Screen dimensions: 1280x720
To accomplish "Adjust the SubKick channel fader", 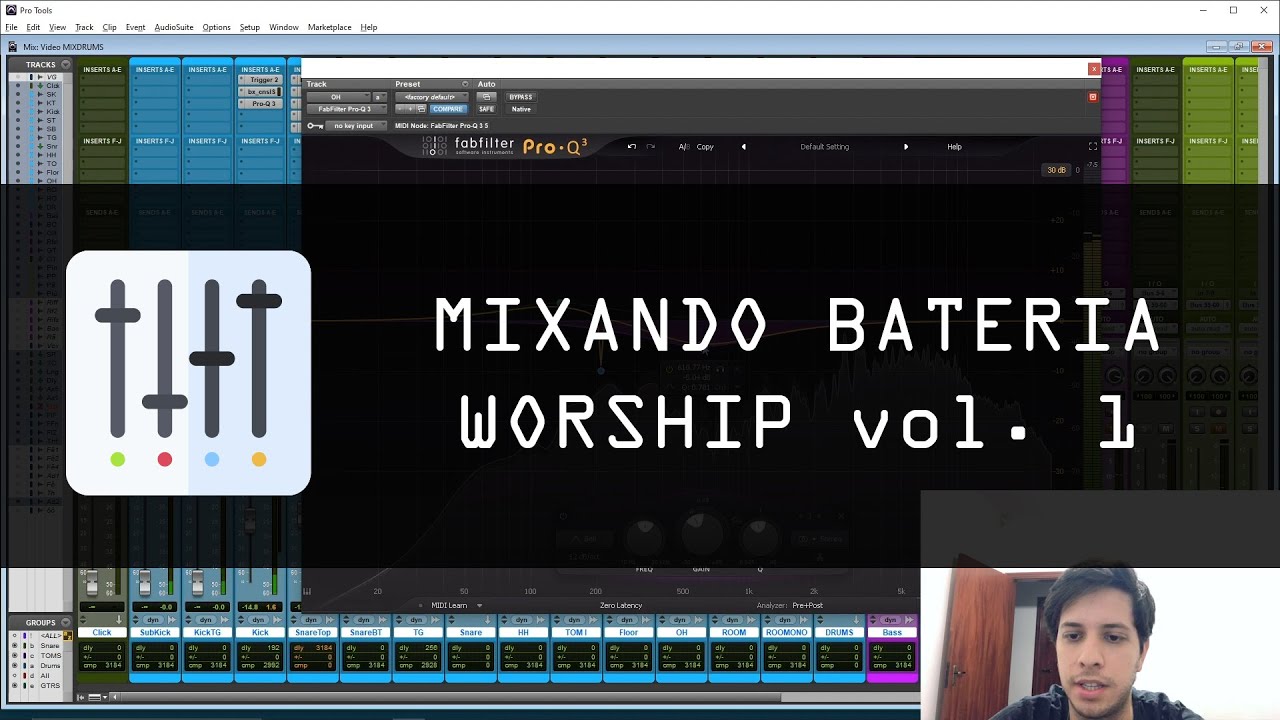I will tap(145, 582).
